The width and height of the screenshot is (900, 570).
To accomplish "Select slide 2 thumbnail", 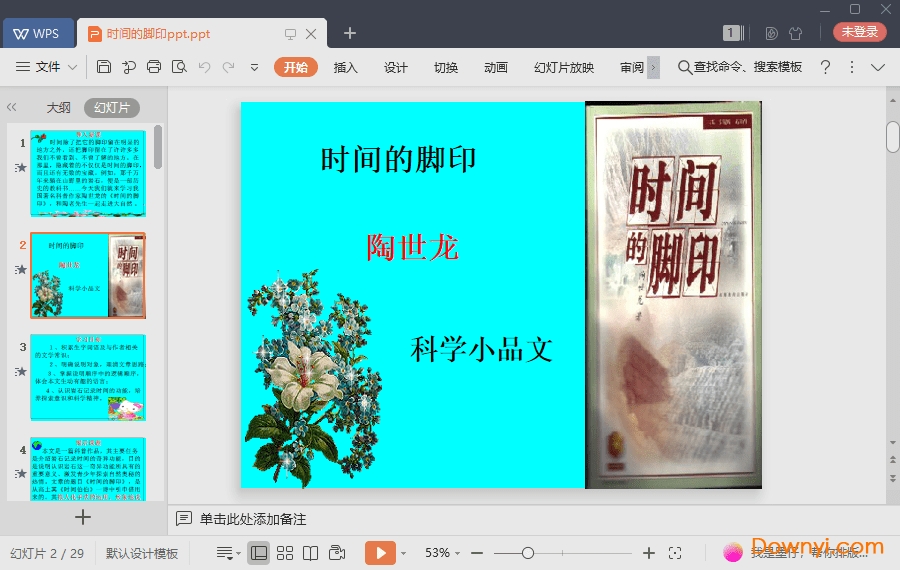I will coord(88,276).
